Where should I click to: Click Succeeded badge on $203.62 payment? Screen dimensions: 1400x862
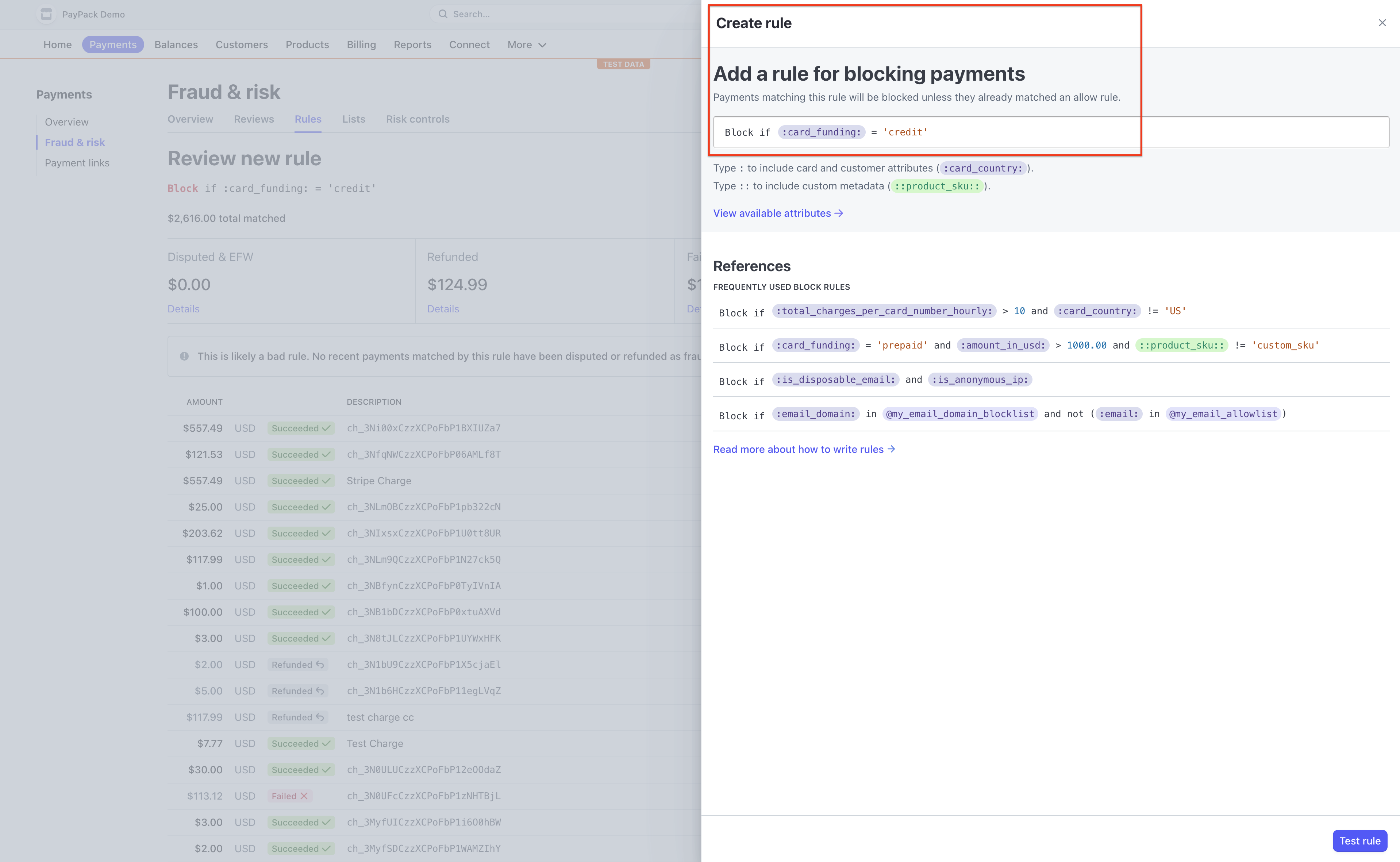(x=301, y=533)
